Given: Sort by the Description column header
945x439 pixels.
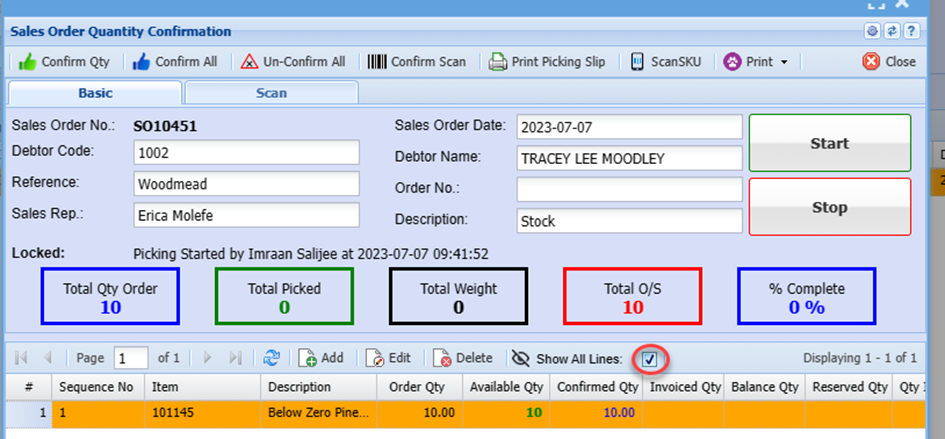Looking at the screenshot, I should click(319, 387).
